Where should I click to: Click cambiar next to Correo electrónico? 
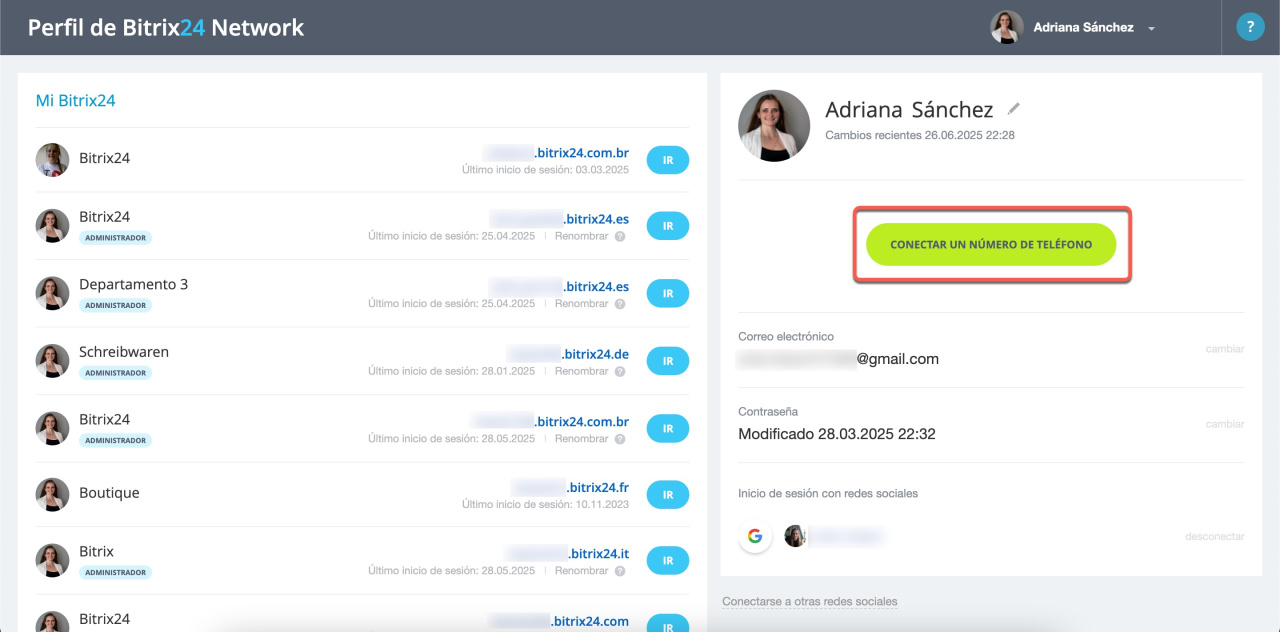(1225, 349)
